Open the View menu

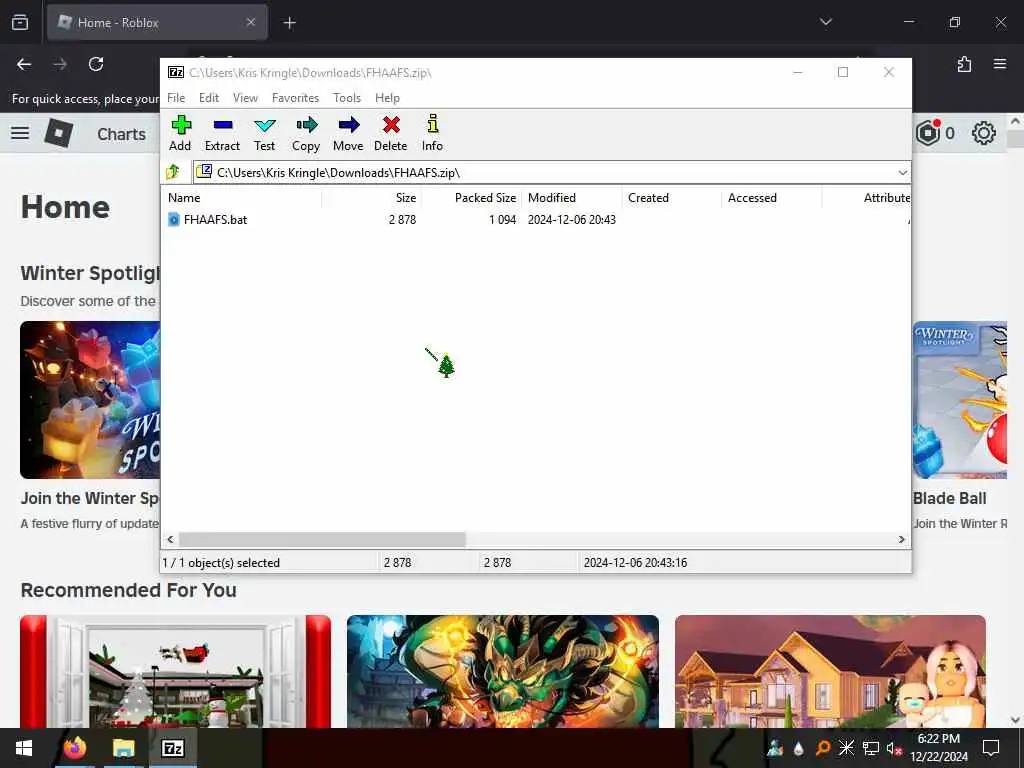[246, 98]
